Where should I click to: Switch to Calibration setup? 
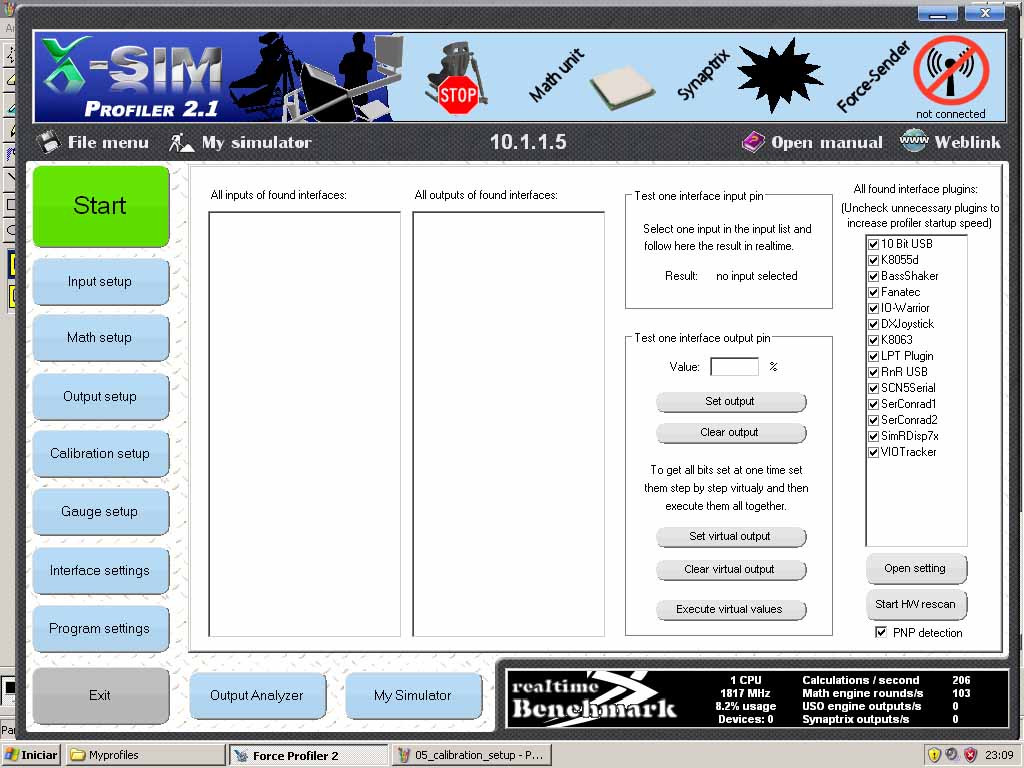pyautogui.click(x=101, y=453)
